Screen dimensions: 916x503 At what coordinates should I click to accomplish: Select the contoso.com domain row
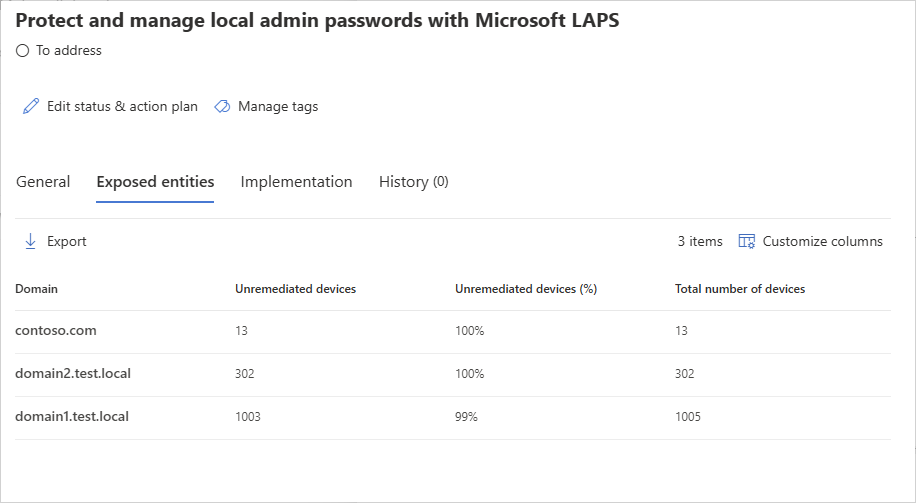[x=56, y=331]
